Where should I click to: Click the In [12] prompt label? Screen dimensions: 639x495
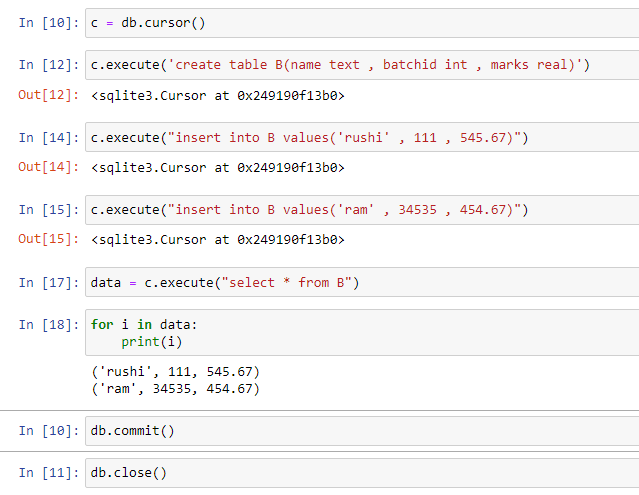tap(49, 64)
